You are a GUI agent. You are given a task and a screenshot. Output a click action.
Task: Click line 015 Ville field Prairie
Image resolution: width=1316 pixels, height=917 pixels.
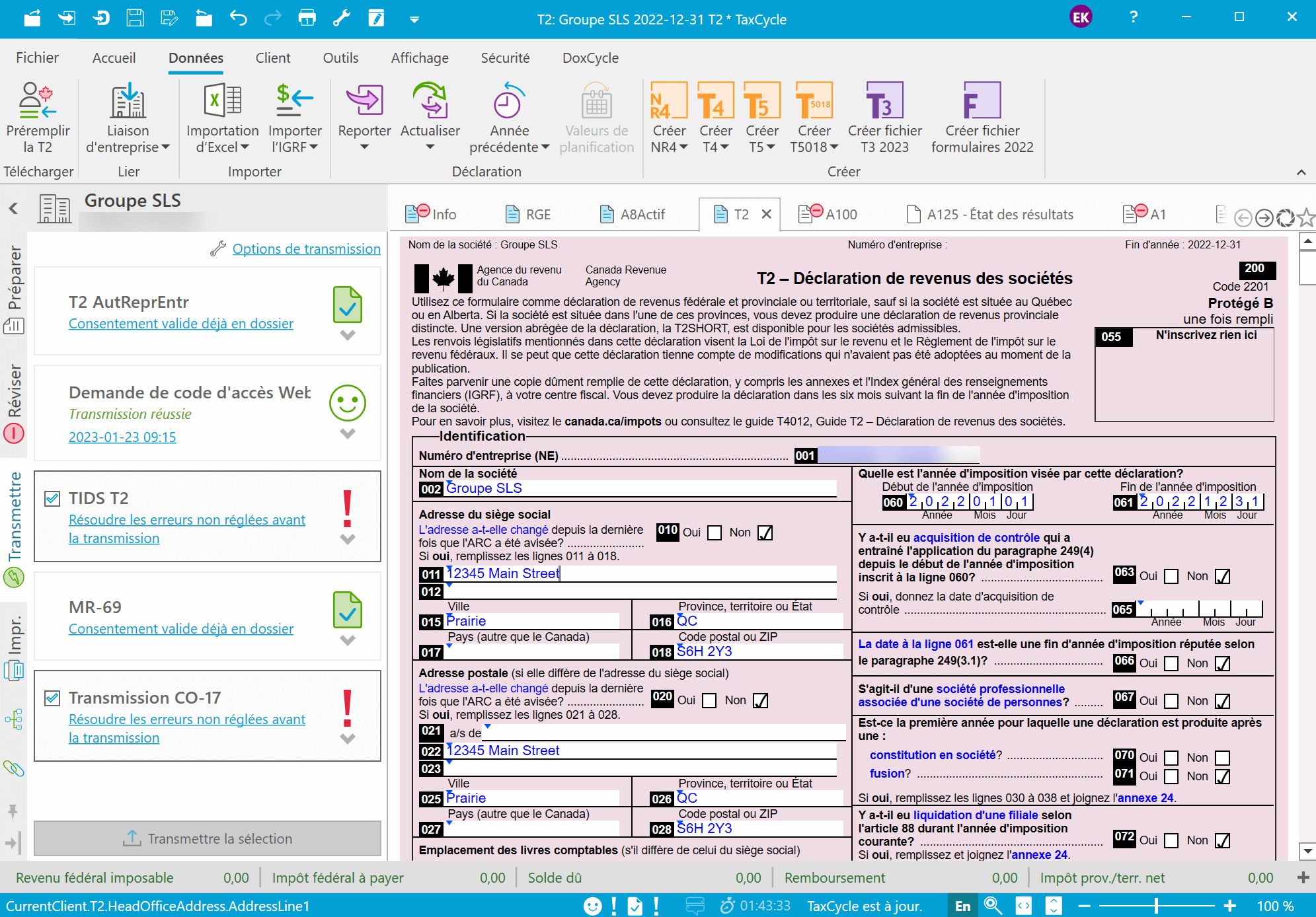pyautogui.click(x=532, y=621)
